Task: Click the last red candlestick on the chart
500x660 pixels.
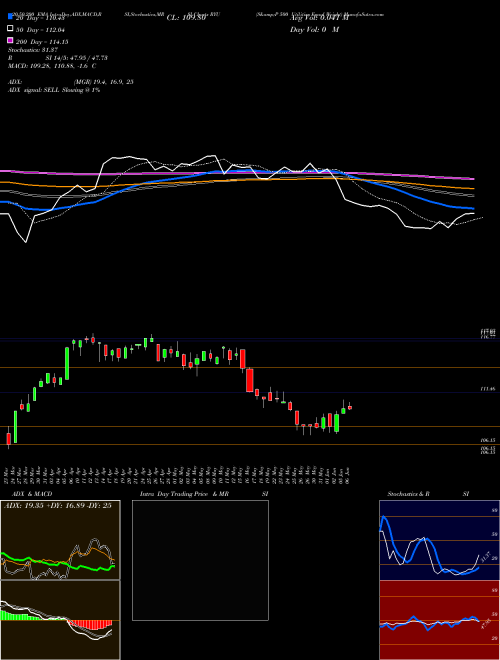Action: coord(350,407)
